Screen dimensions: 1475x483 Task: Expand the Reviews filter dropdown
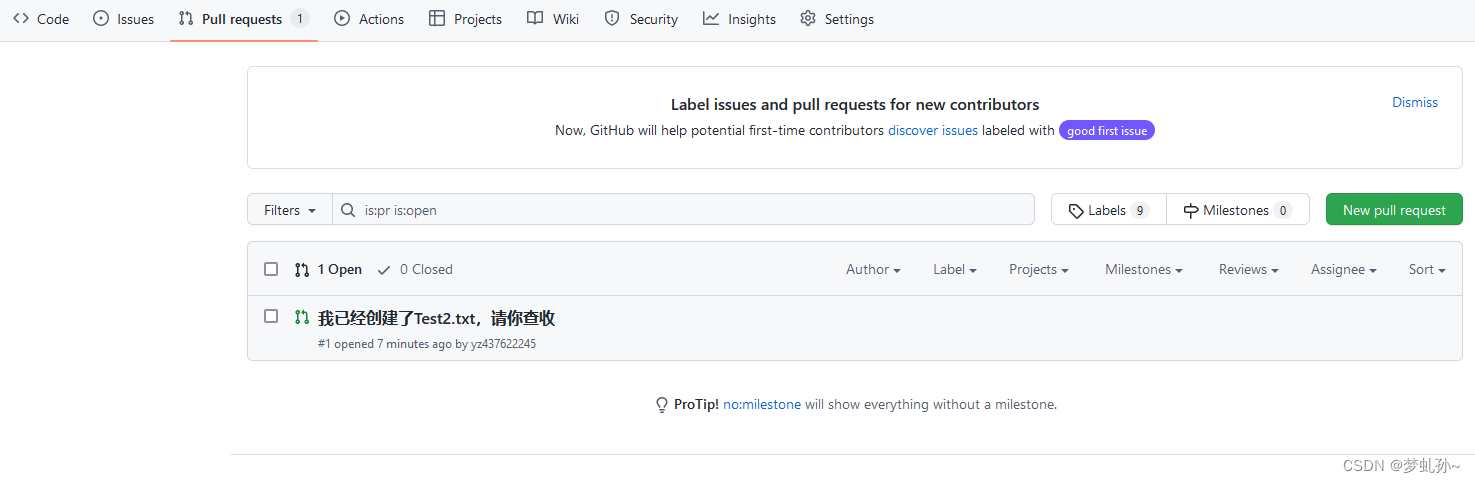(x=1249, y=270)
